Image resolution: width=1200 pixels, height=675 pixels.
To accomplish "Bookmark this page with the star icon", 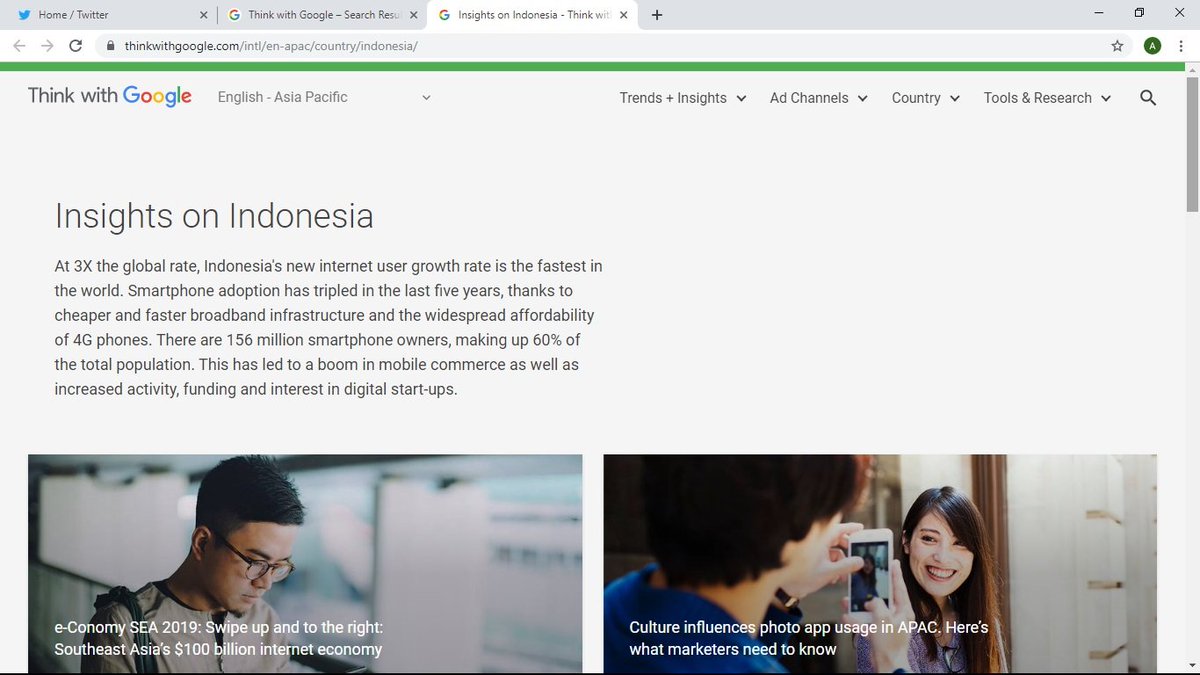I will 1117,46.
